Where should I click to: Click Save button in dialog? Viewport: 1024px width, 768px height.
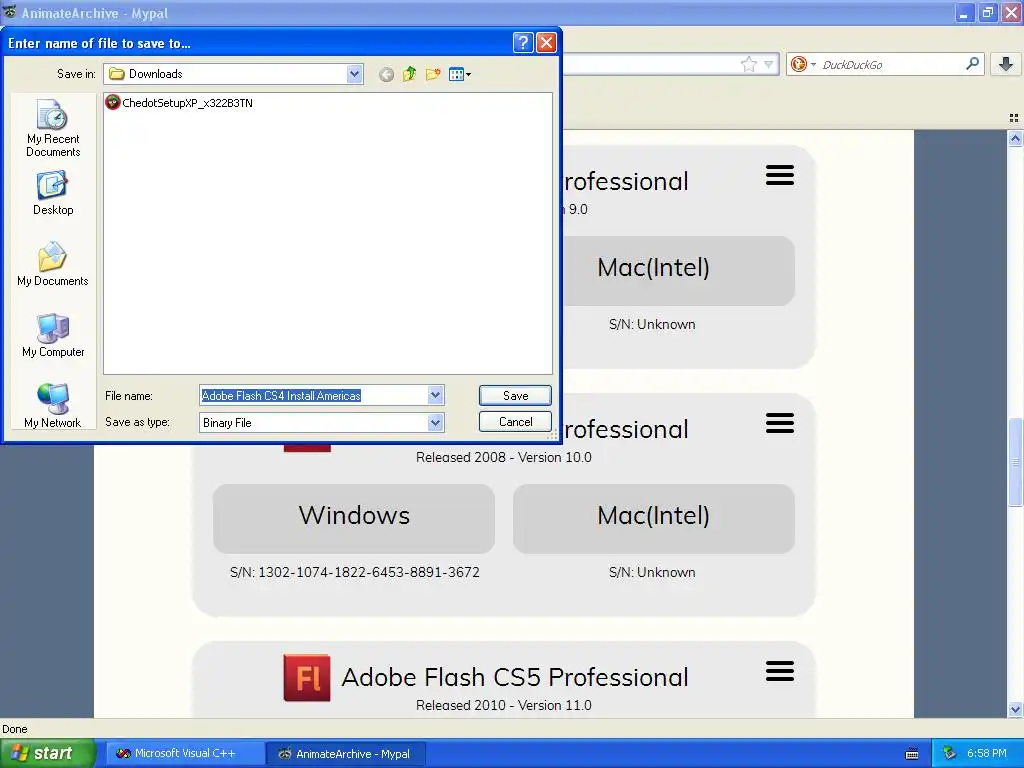[515, 395]
